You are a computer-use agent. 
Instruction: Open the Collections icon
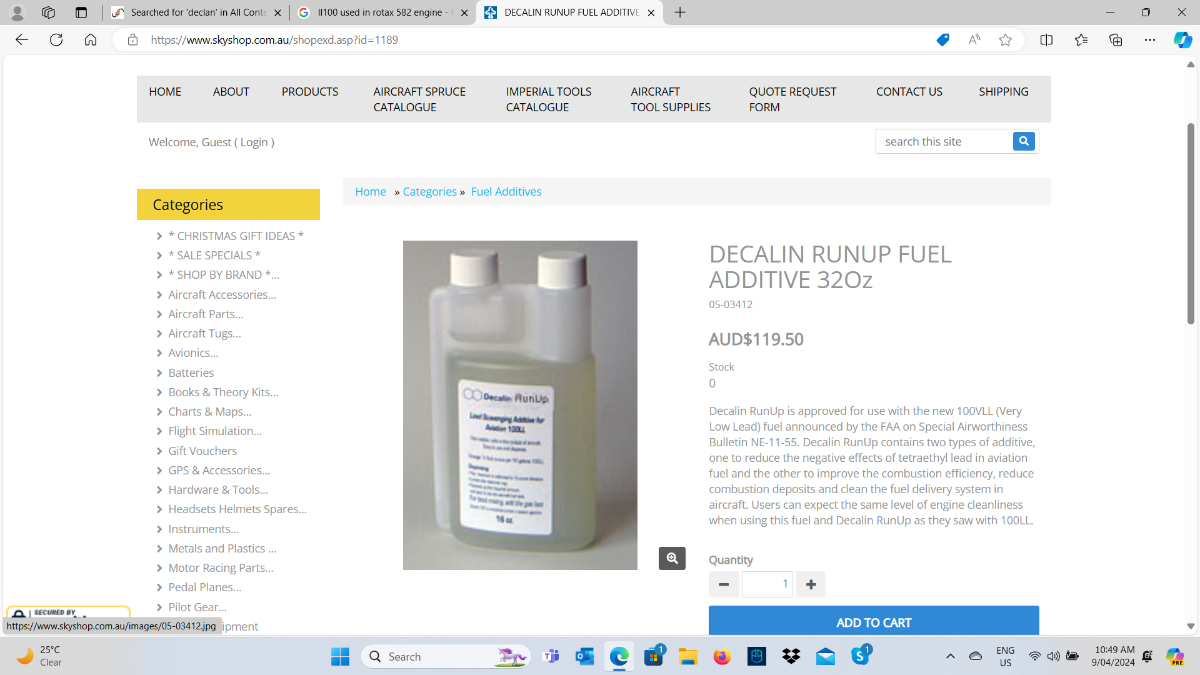(1116, 40)
